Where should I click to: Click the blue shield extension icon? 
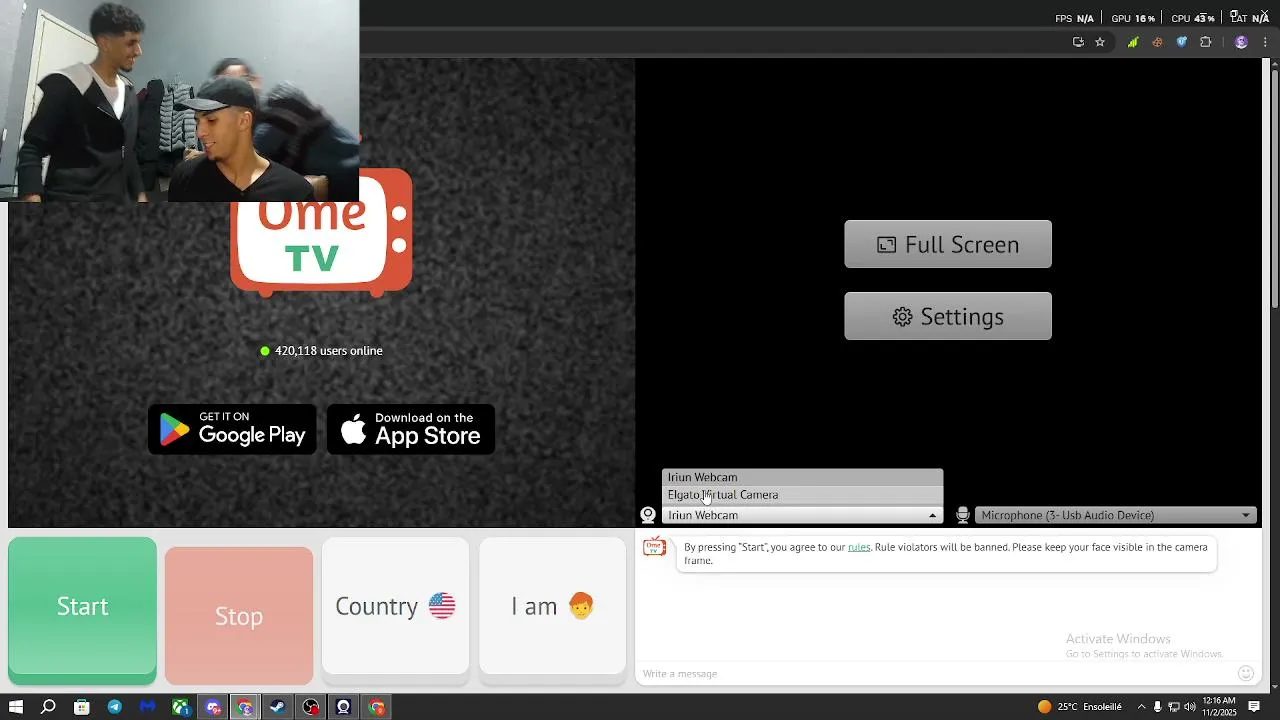[x=1181, y=42]
